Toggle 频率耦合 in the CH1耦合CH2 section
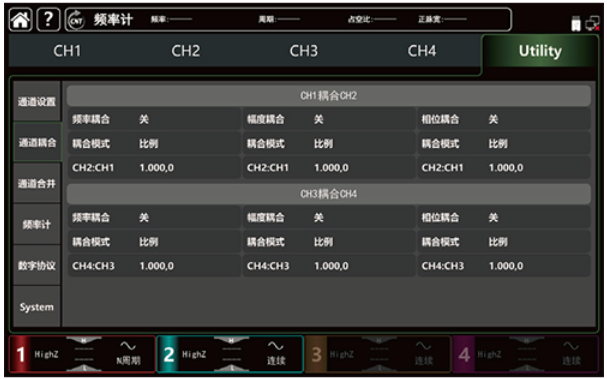 (x=154, y=119)
